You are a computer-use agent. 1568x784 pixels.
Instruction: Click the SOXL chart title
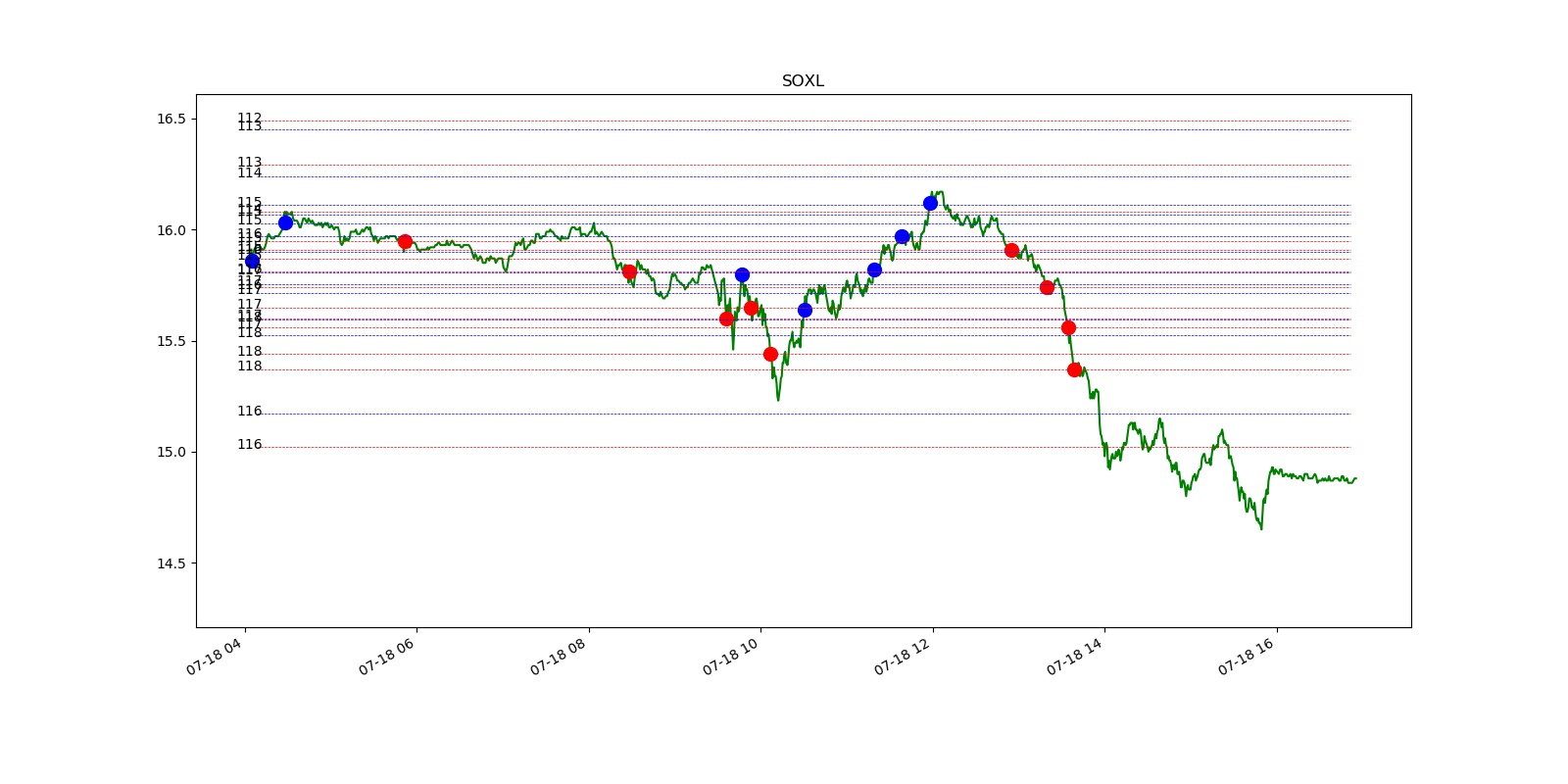pos(803,81)
